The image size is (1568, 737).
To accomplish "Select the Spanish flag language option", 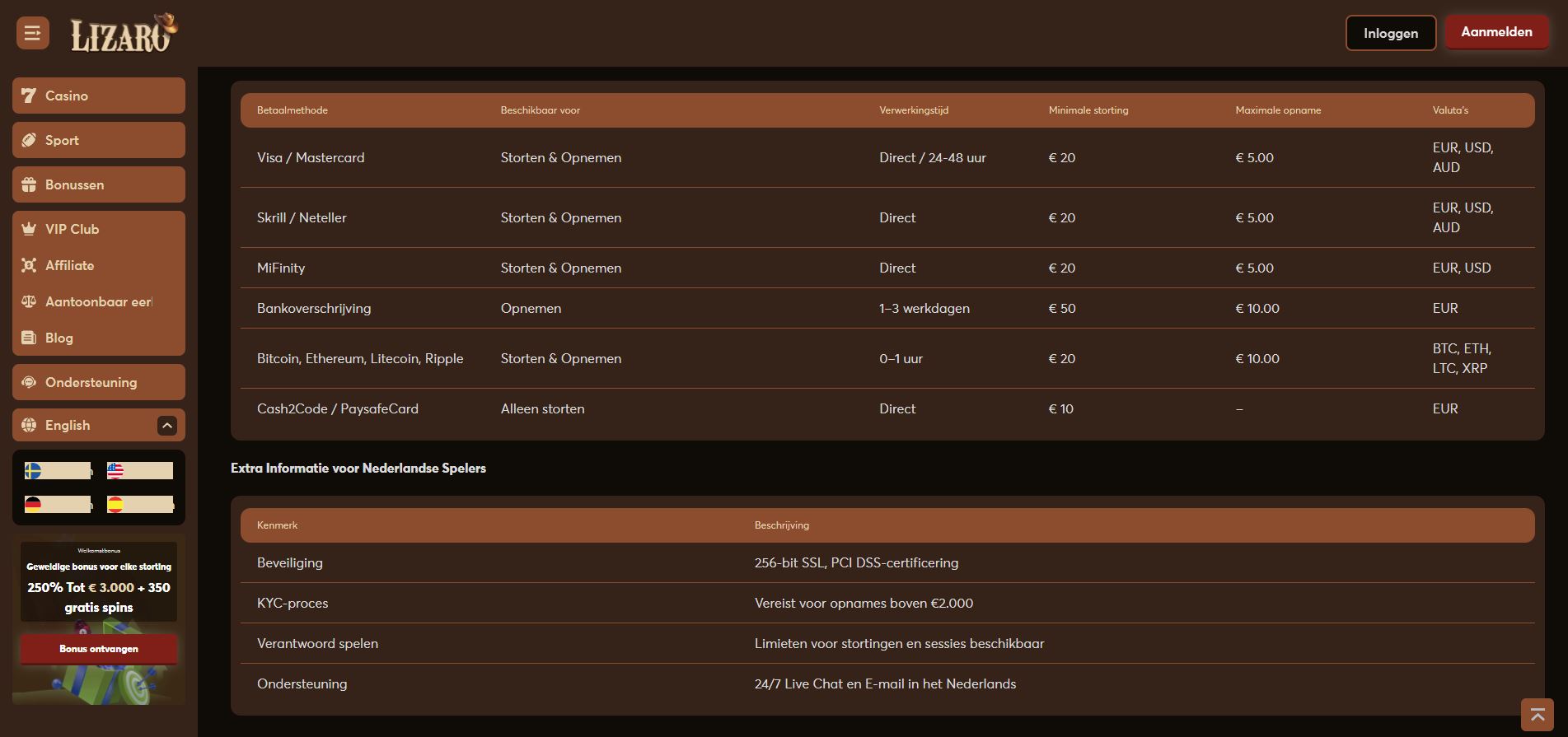I will [140, 504].
